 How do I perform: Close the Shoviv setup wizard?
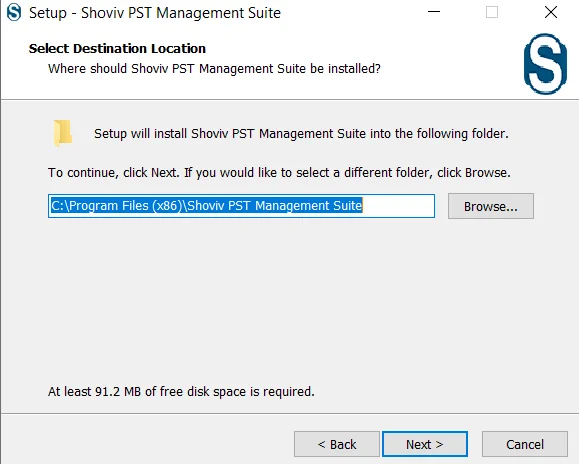(551, 12)
